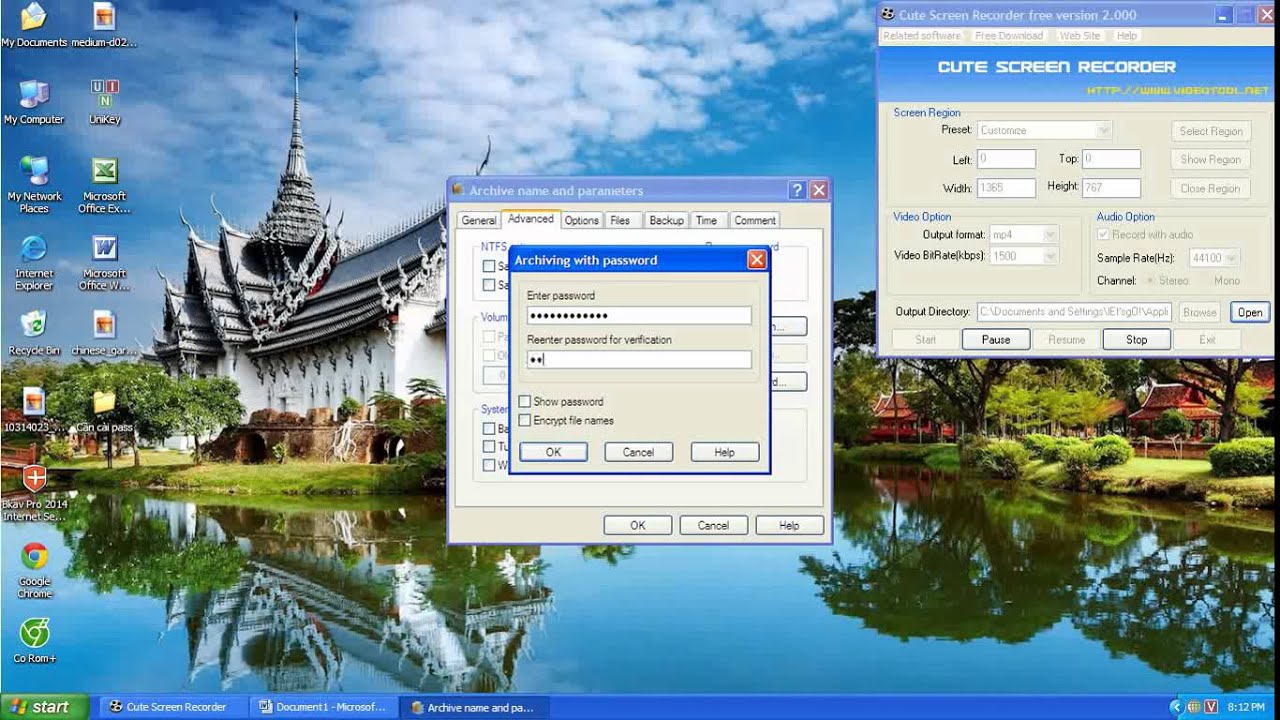Cancel the Archiving with password dialog

[x=638, y=452]
